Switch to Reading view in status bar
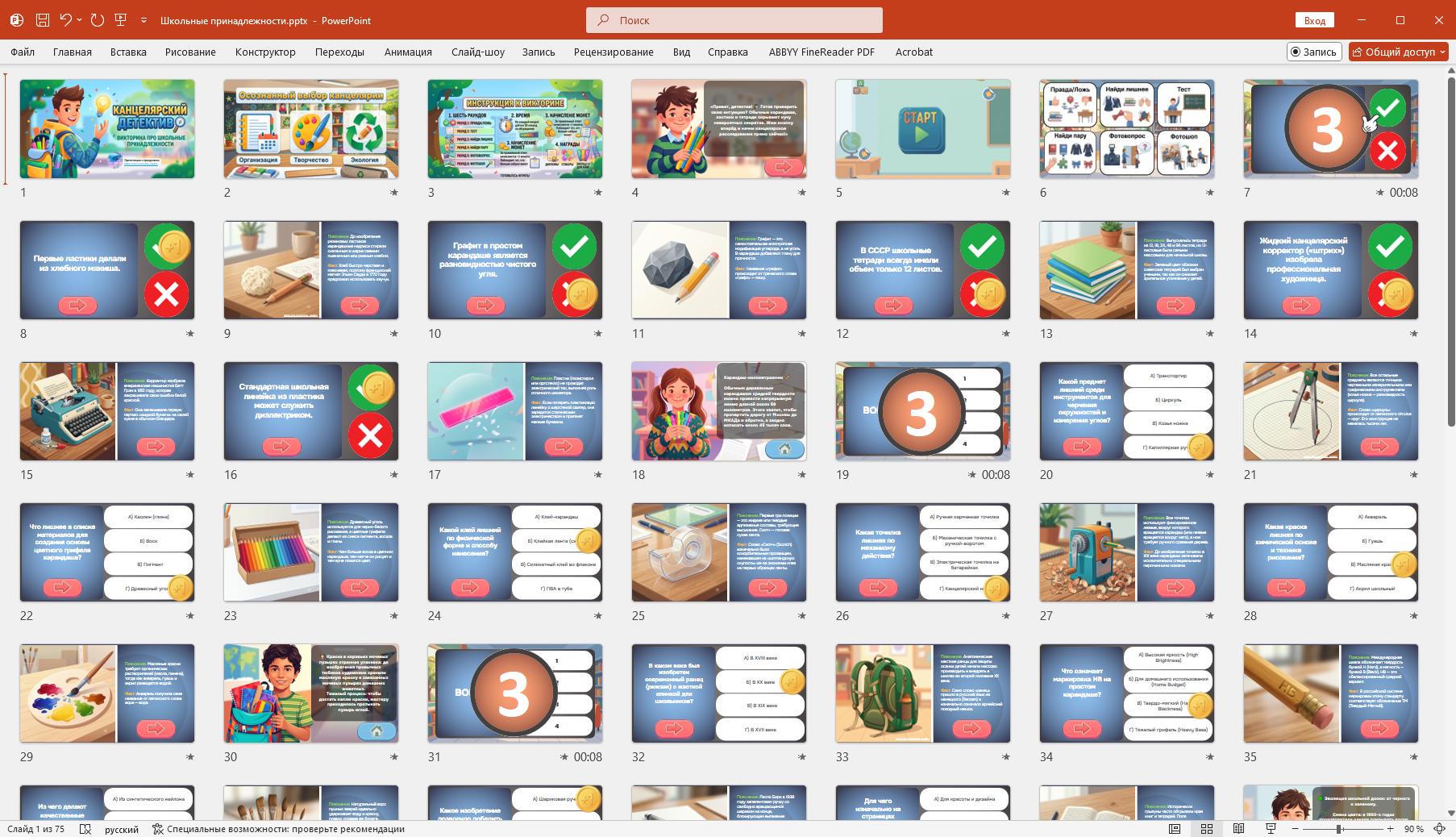The height and width of the screenshot is (837, 1456). click(x=1239, y=829)
